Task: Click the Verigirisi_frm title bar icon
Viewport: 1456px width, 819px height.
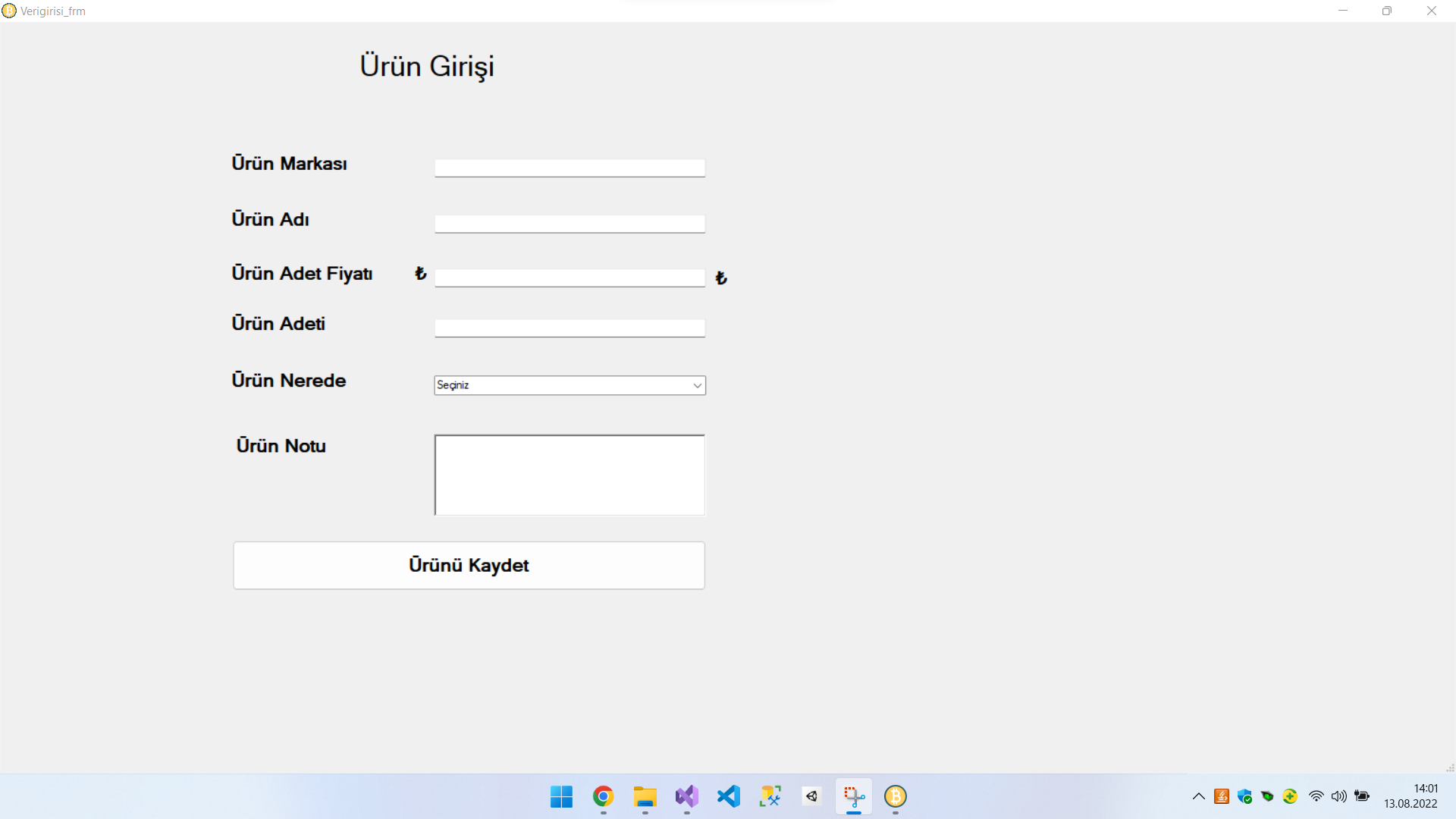Action: pos(9,11)
